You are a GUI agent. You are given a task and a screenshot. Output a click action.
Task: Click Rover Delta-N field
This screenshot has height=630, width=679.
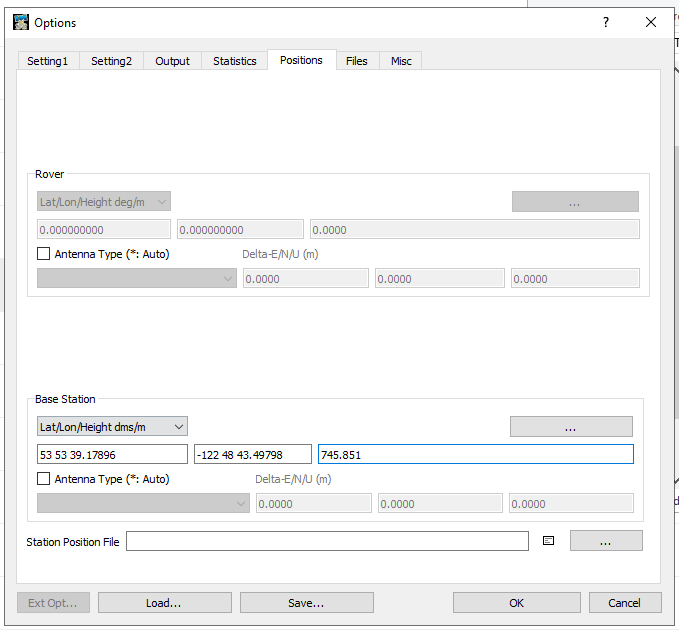440,278
